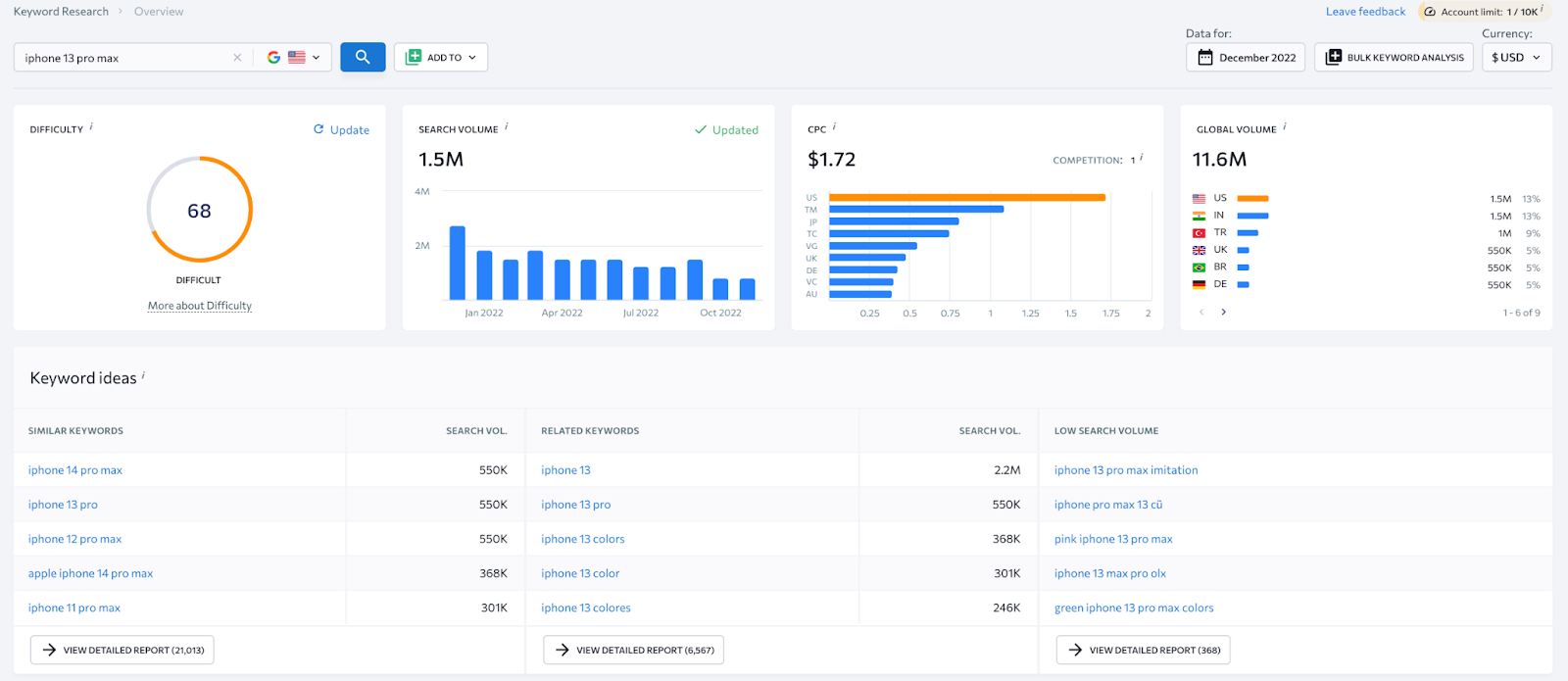Image resolution: width=1568 pixels, height=681 pixels.
Task: Click the Account limit indicator
Action: [x=1483, y=12]
